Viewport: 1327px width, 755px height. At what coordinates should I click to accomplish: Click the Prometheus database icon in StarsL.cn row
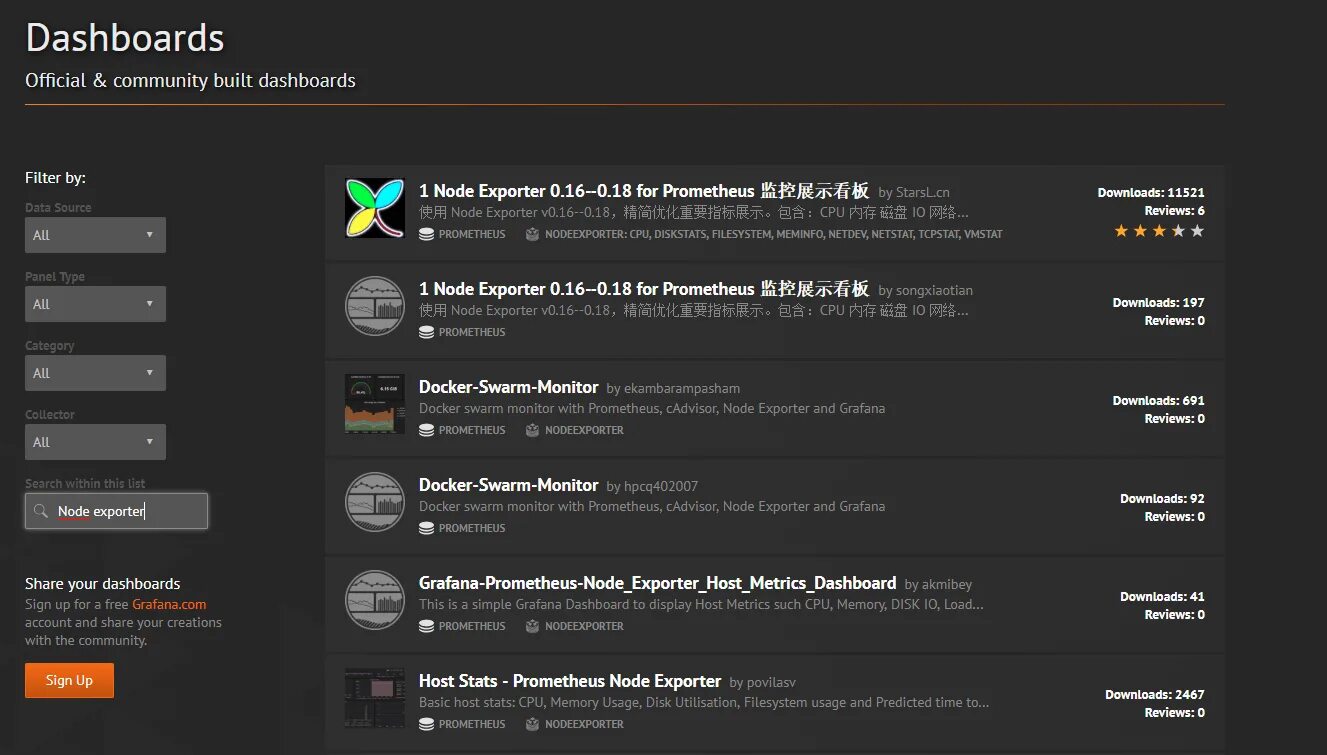[x=426, y=234]
